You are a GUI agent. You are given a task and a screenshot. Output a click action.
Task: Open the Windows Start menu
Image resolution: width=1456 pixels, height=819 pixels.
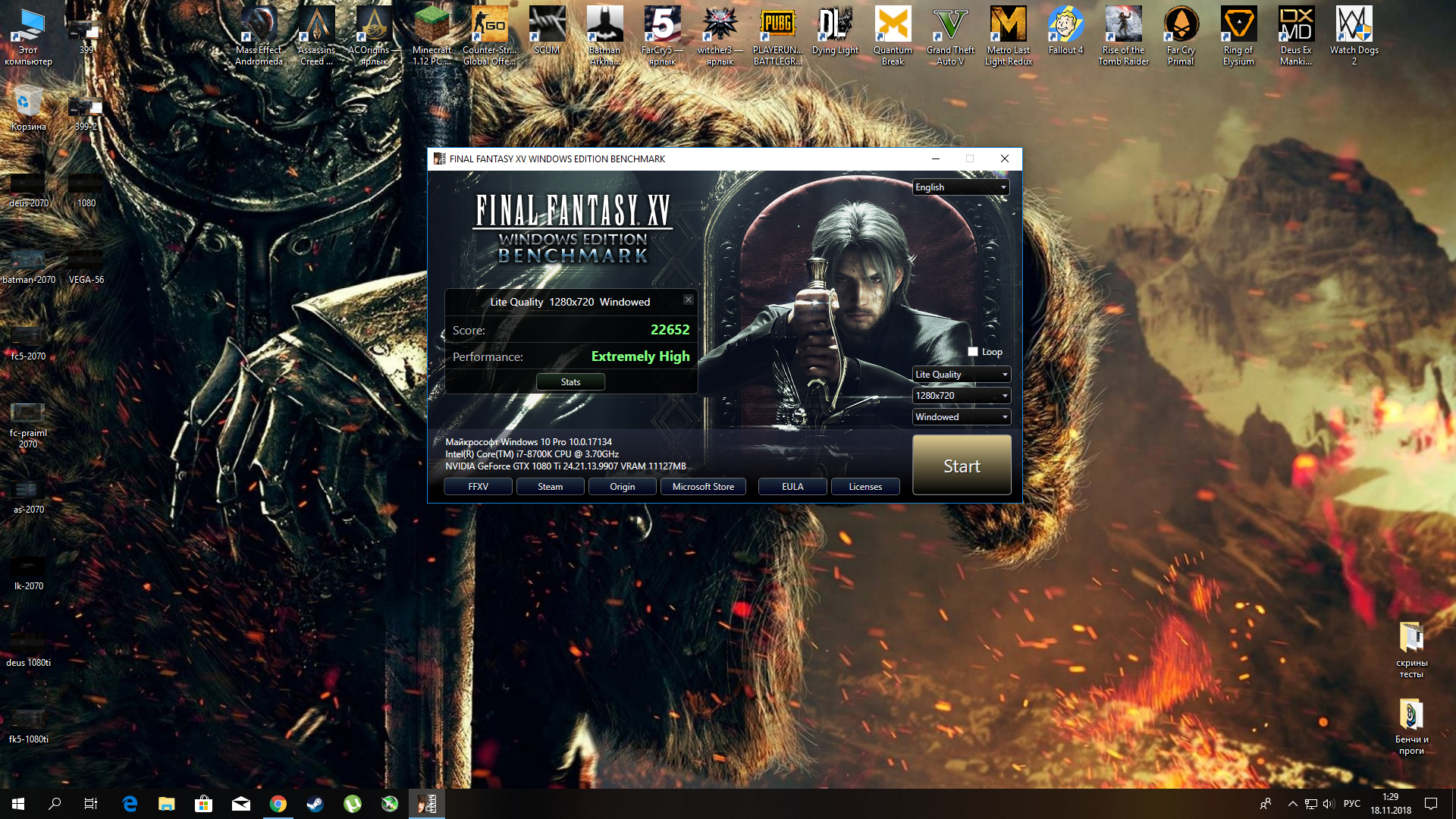pos(18,804)
